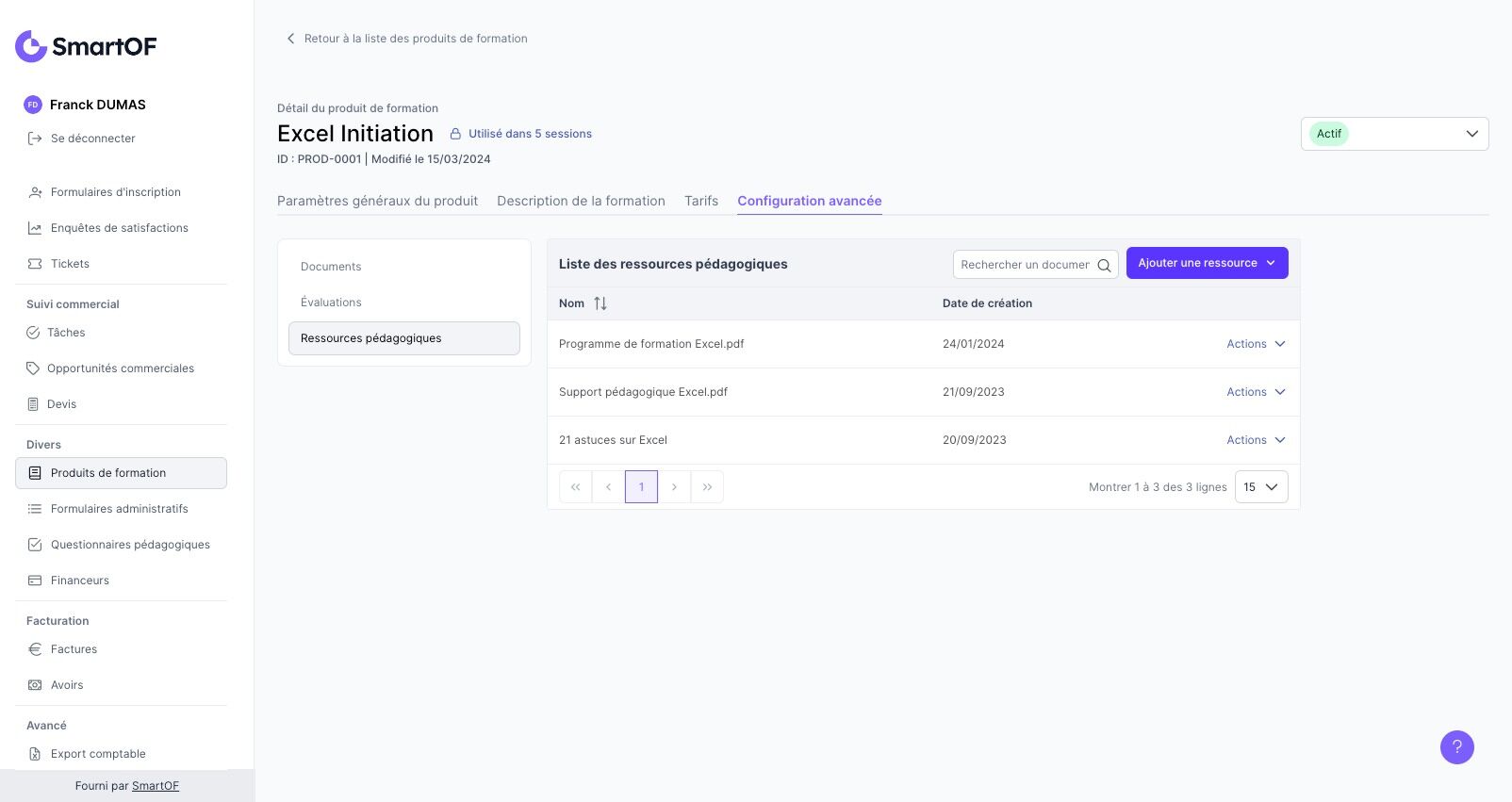Click the back arrow to product list
1512x802 pixels.
[x=290, y=39]
